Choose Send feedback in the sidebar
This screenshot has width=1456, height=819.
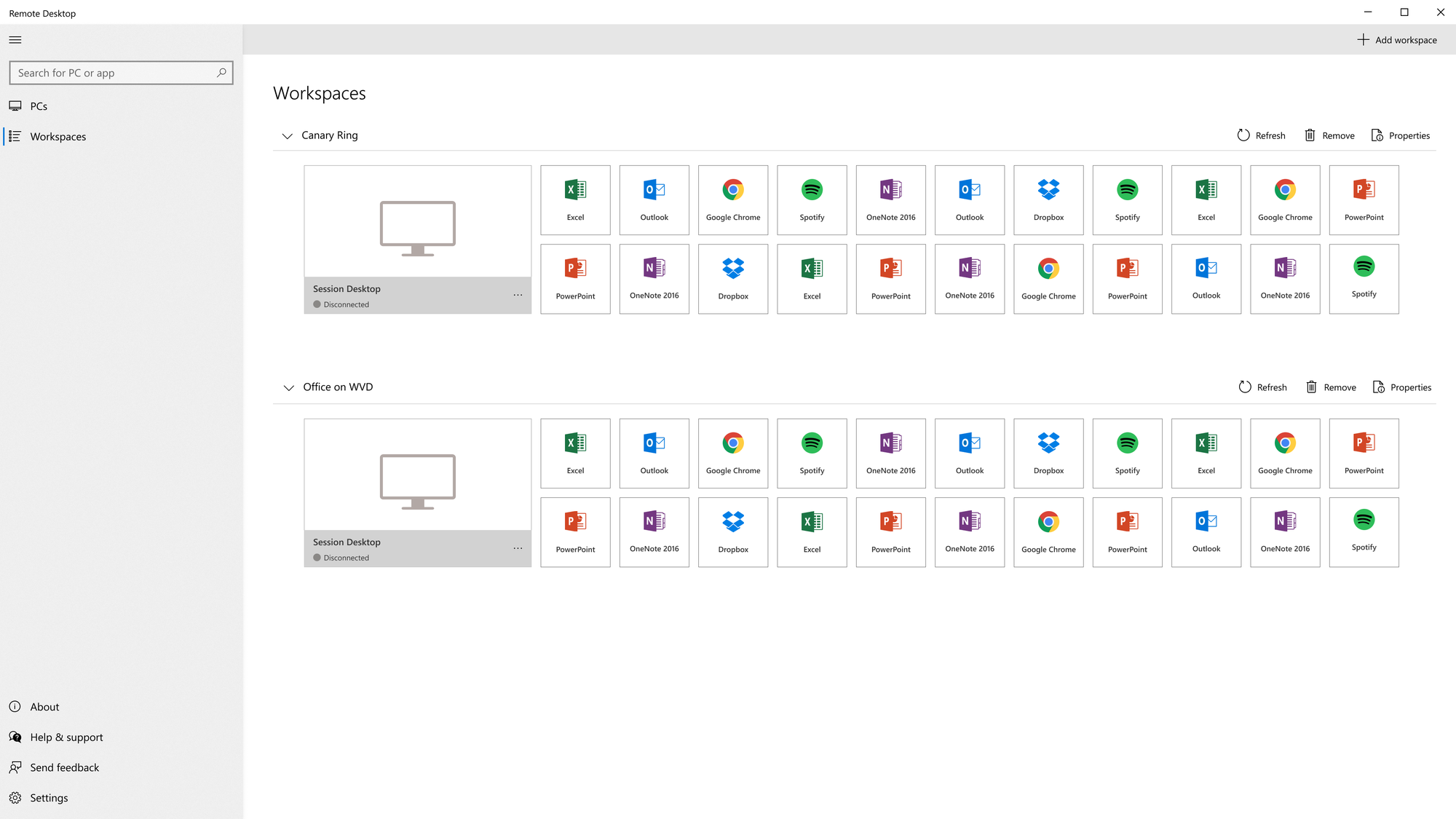point(121,768)
